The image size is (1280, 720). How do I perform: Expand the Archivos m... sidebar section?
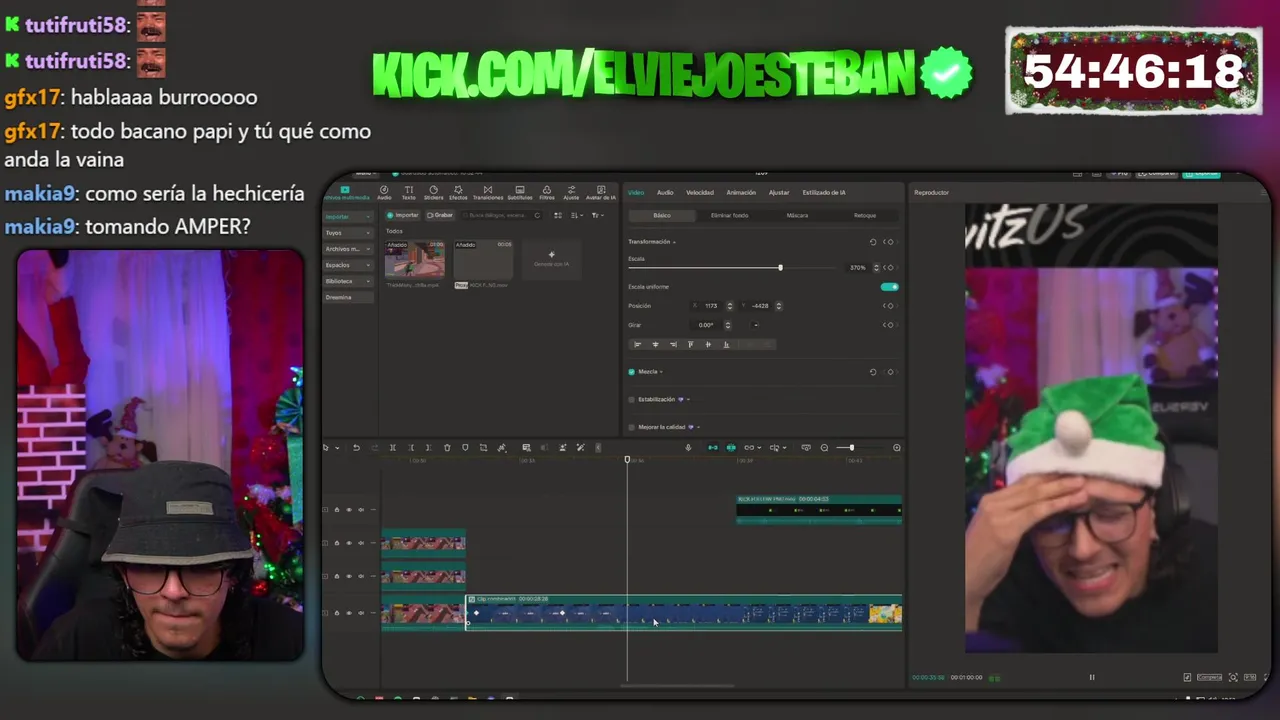(348, 249)
